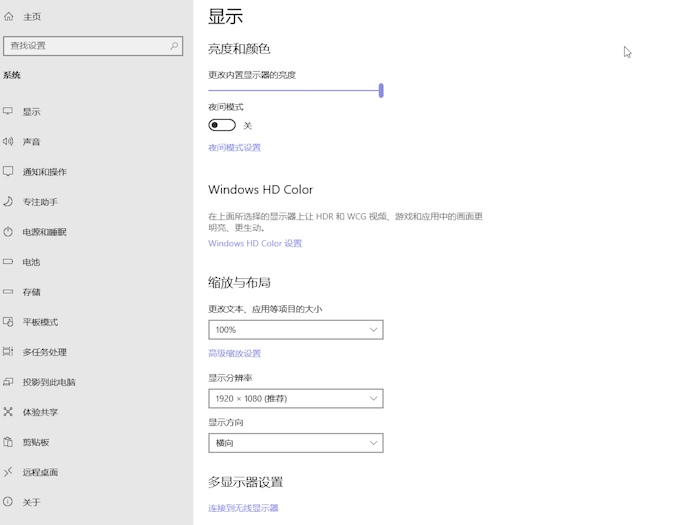Click inside the 查找设置 search box
The height and width of the screenshot is (525, 700).
click(93, 46)
